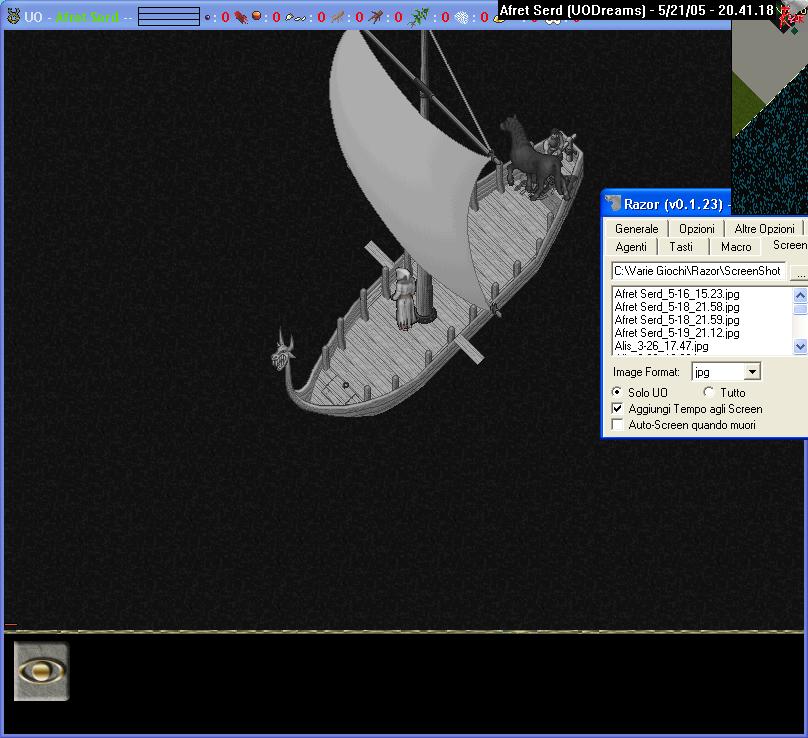Switch to the Tasti tab
Viewport: 808px width, 738px height.
681,247
